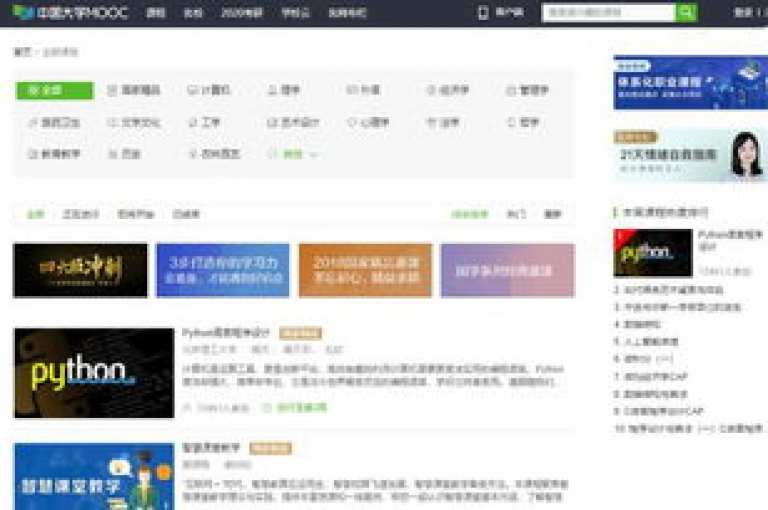Open the Python语言程序设计 course title
The width and height of the screenshot is (768, 510).
(226, 333)
